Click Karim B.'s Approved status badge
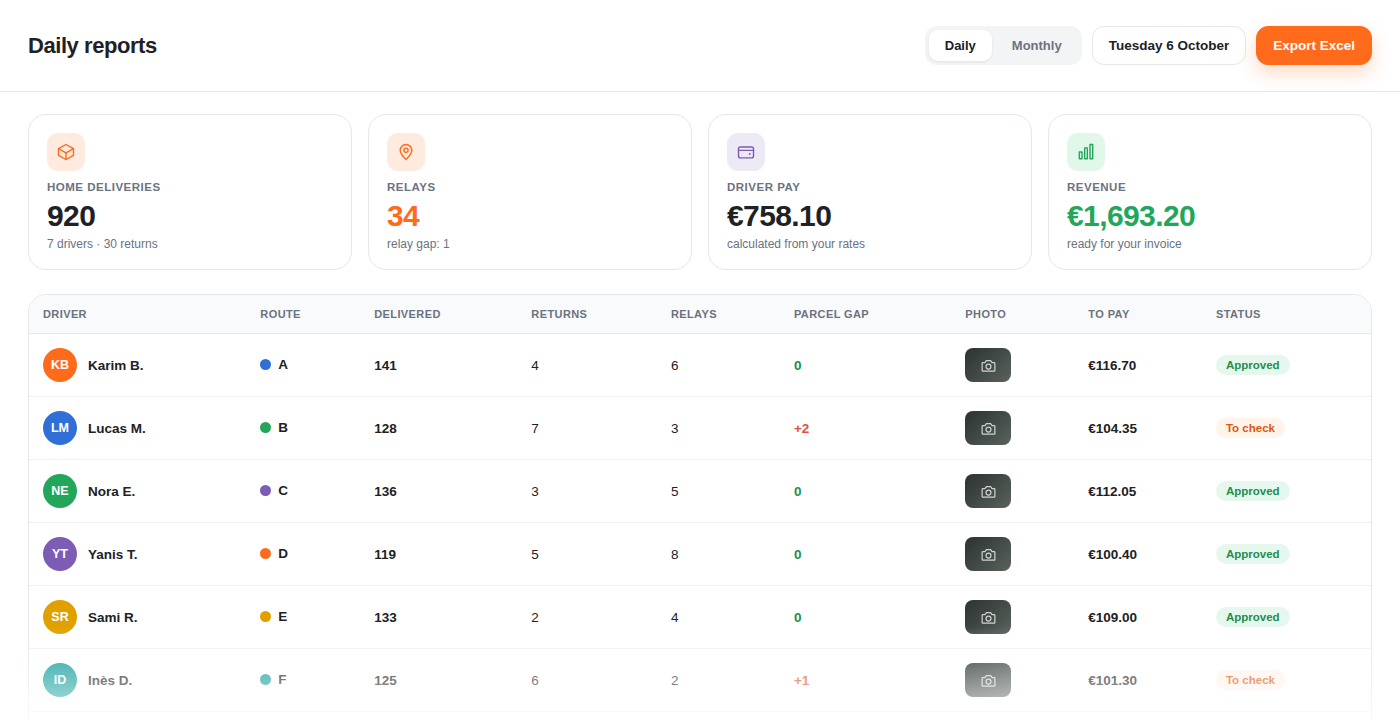Image resolution: width=1400 pixels, height=720 pixels. pos(1253,365)
